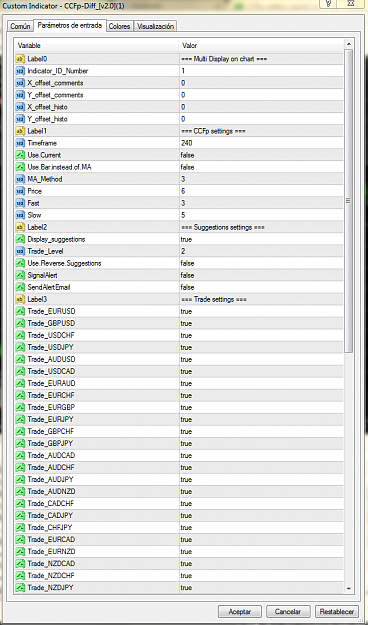Click the Price integer icon
The height and width of the screenshot is (625, 368).
coord(20,191)
